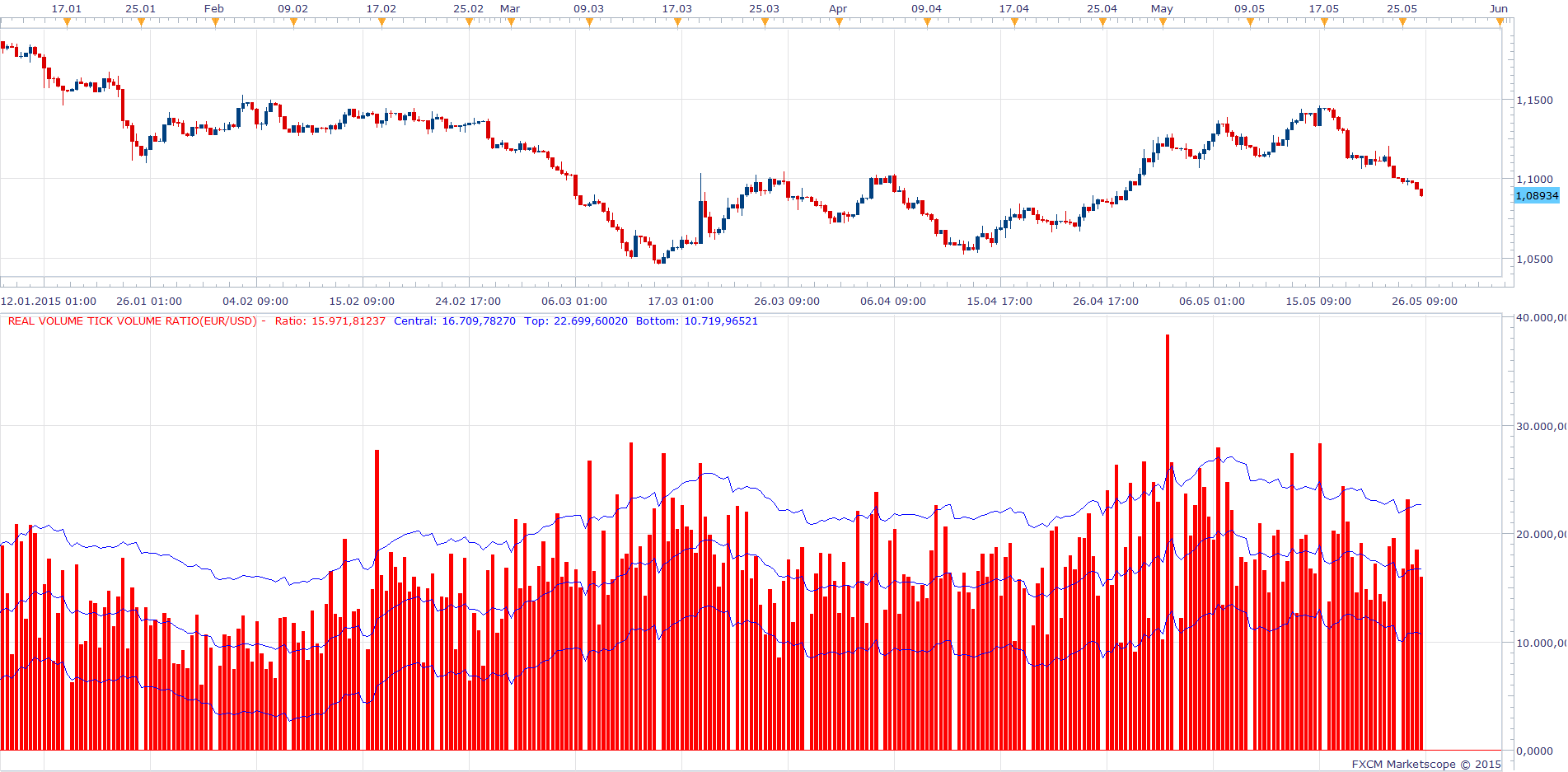Click the 20.000,00 volume axis label
Image resolution: width=1568 pixels, height=772 pixels.
[1542, 534]
